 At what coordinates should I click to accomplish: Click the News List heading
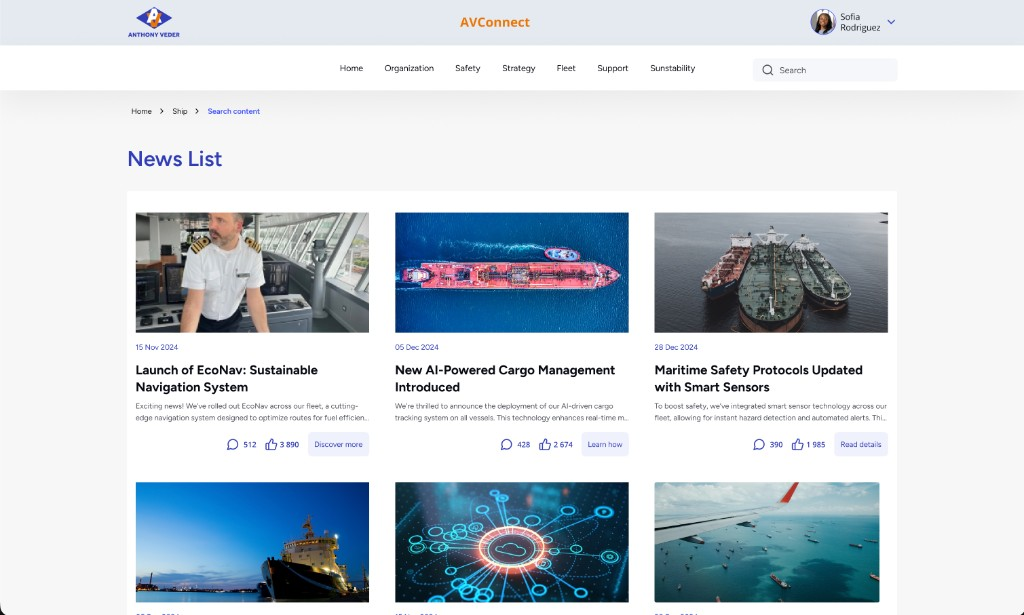pos(174,159)
